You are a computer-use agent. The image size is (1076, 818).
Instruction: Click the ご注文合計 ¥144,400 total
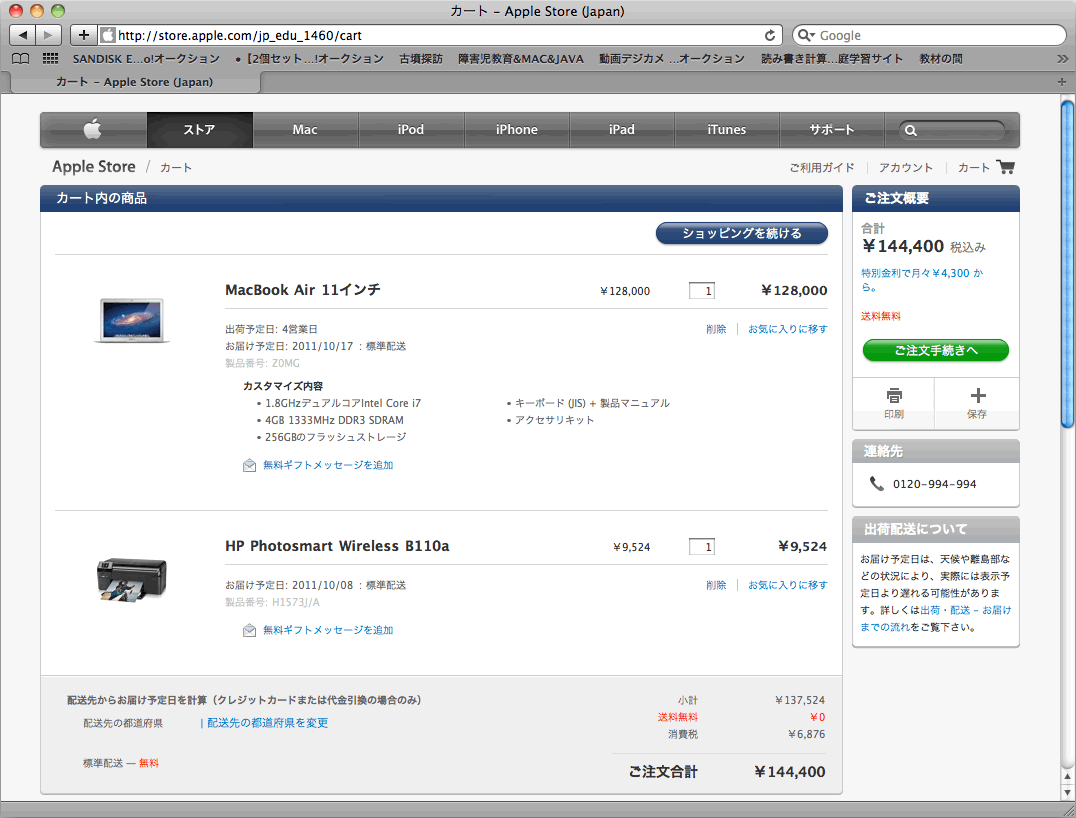[x=789, y=772]
